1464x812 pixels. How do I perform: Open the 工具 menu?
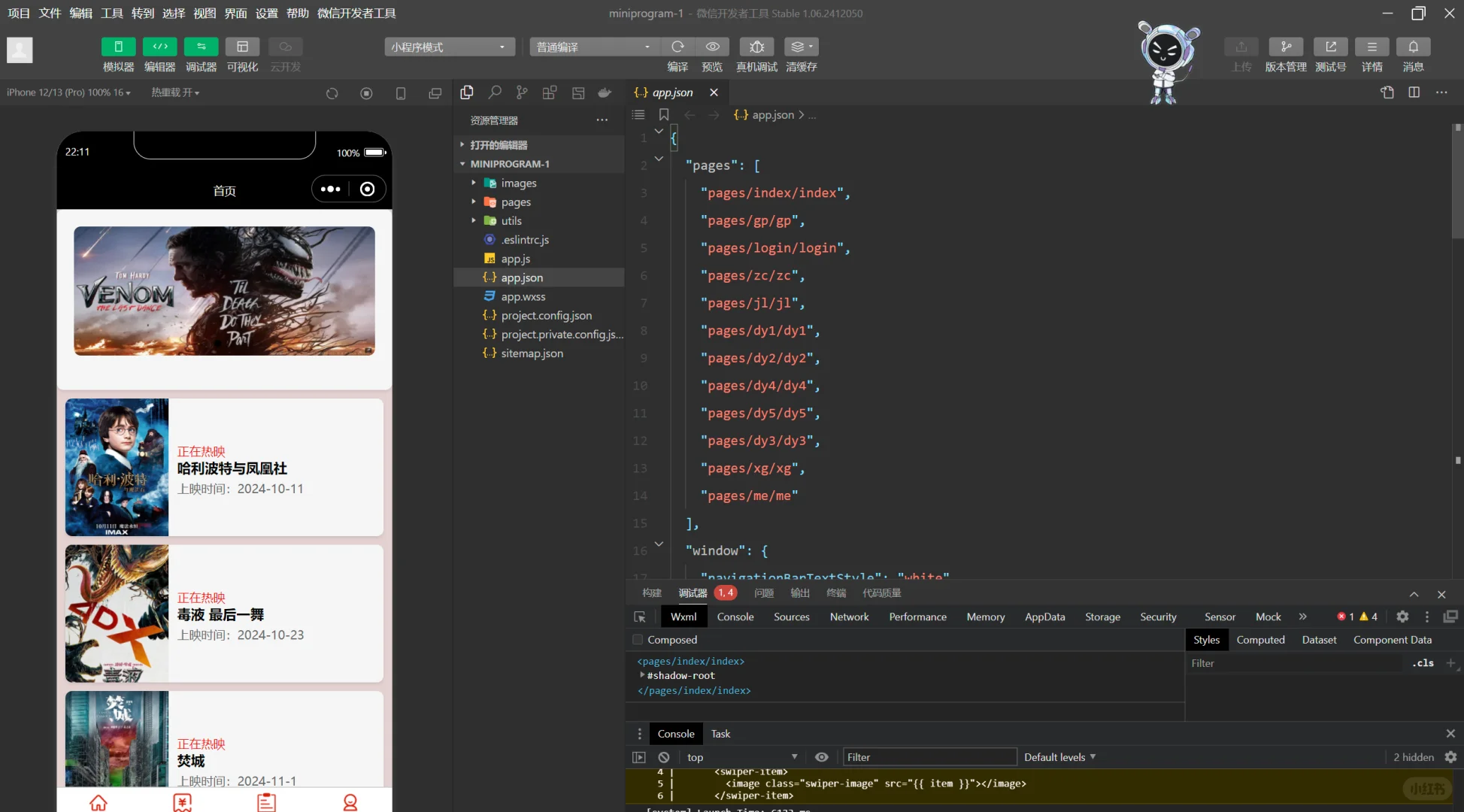111,13
